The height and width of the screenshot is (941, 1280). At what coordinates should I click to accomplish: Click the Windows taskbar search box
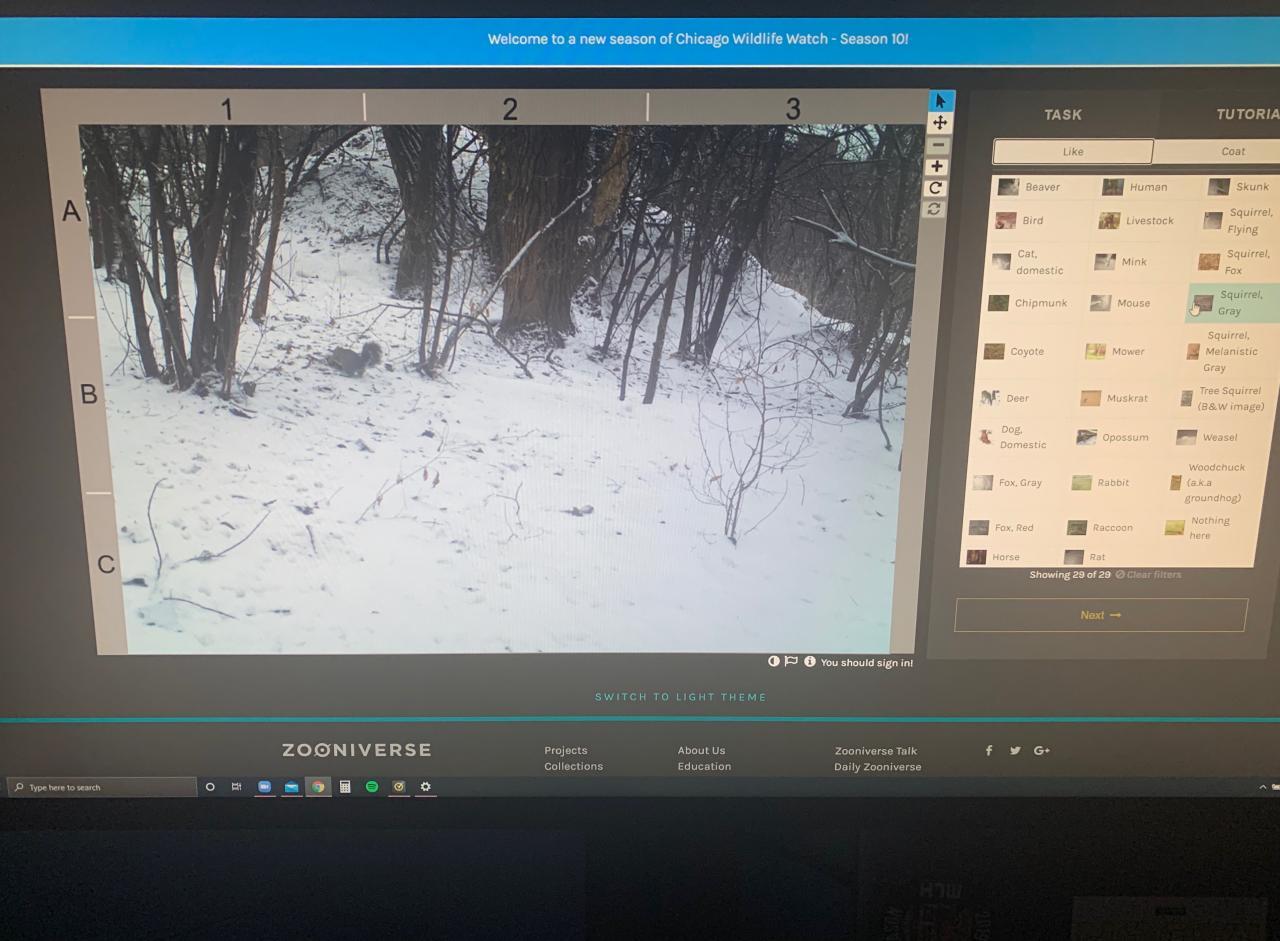point(103,787)
